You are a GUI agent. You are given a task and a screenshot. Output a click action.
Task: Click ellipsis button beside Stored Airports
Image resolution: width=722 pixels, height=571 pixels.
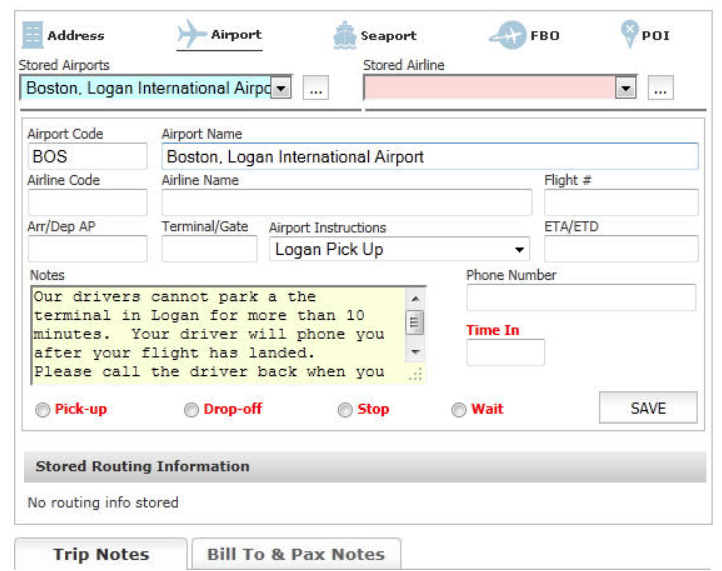coord(315,88)
